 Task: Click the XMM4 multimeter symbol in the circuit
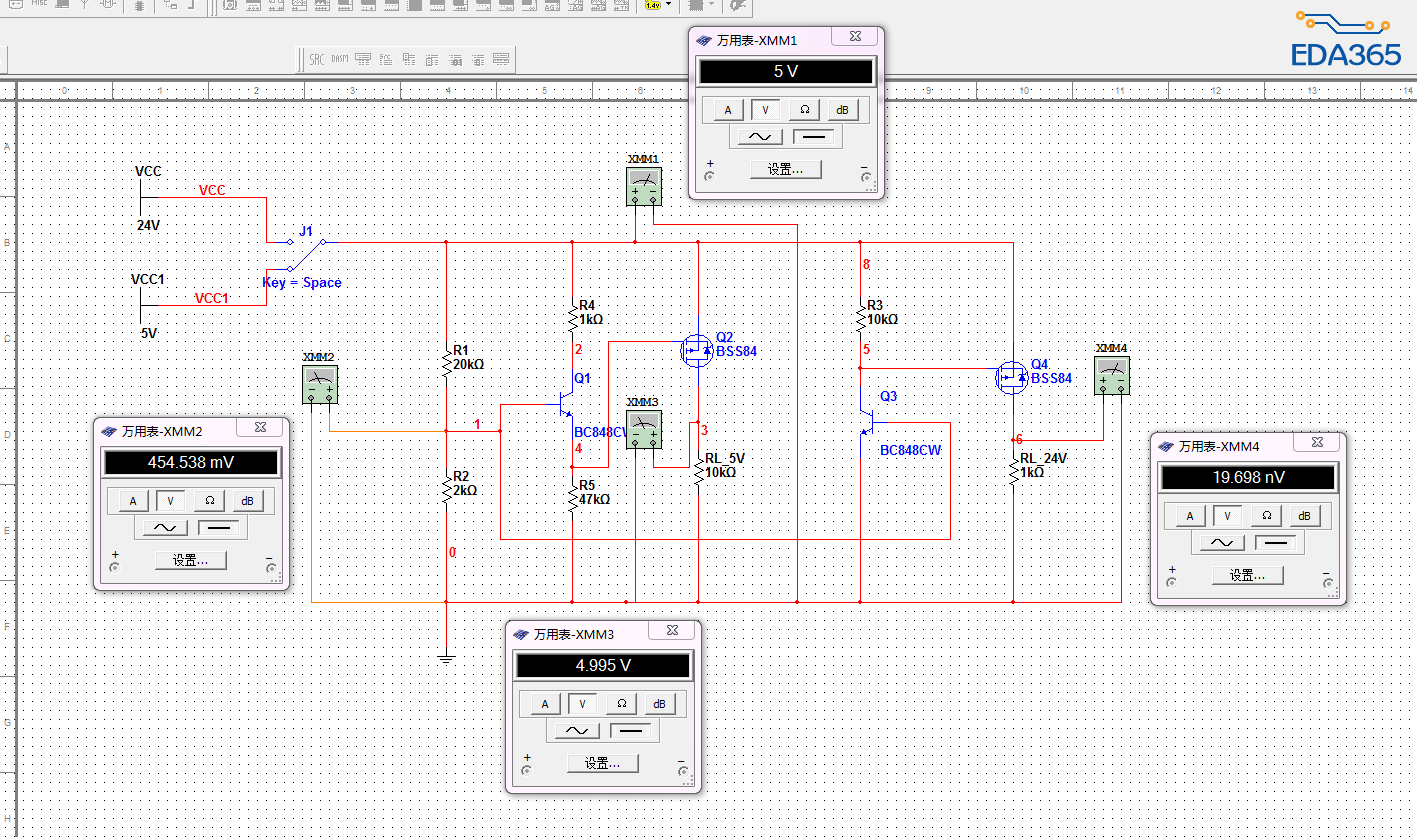click(1112, 375)
